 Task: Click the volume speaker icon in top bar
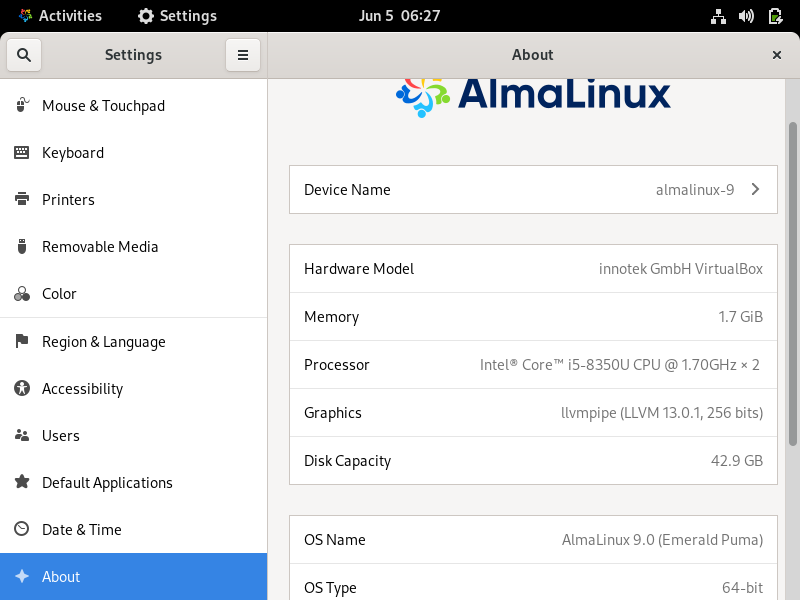click(746, 16)
